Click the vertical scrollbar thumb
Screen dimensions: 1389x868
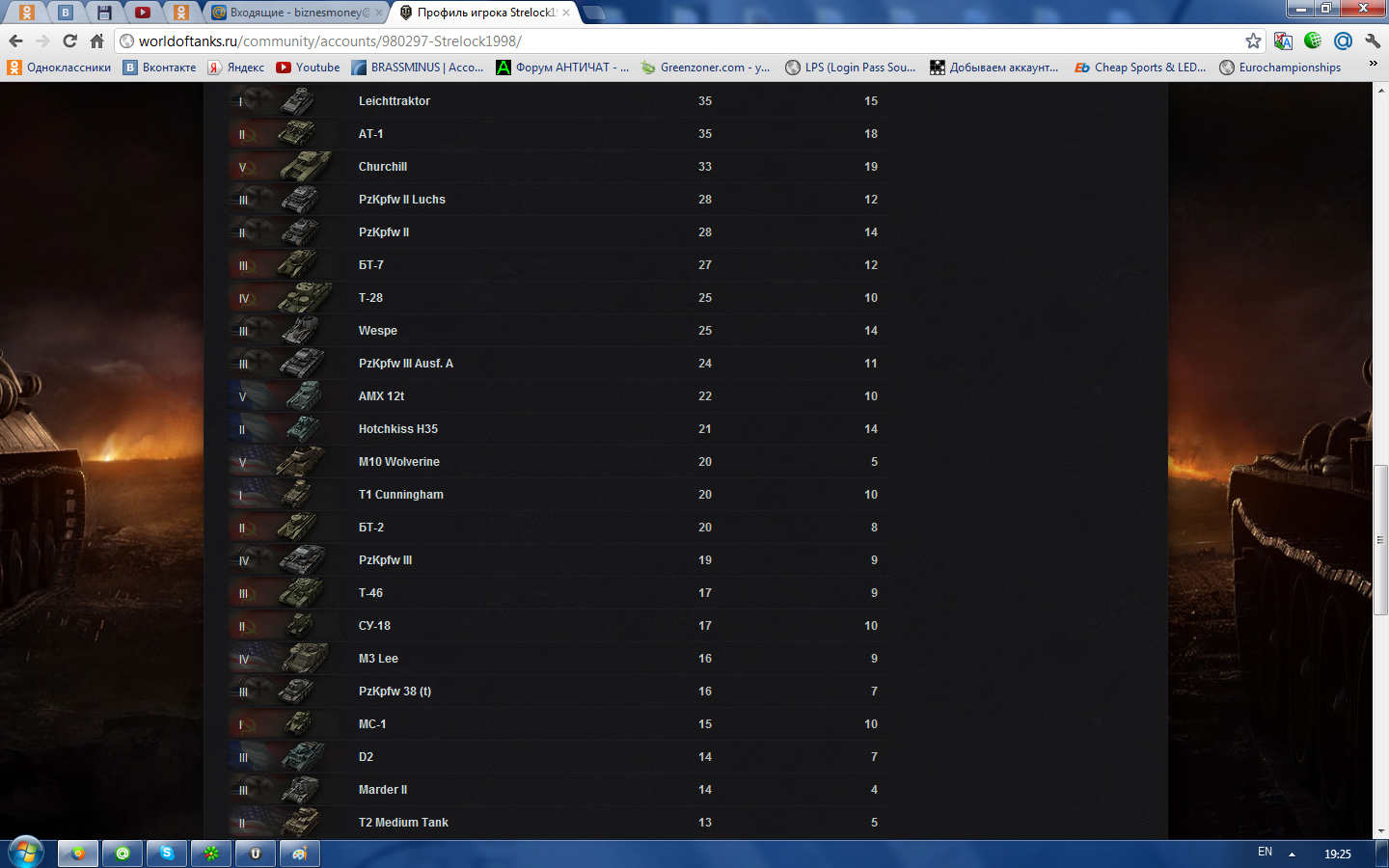[1380, 540]
